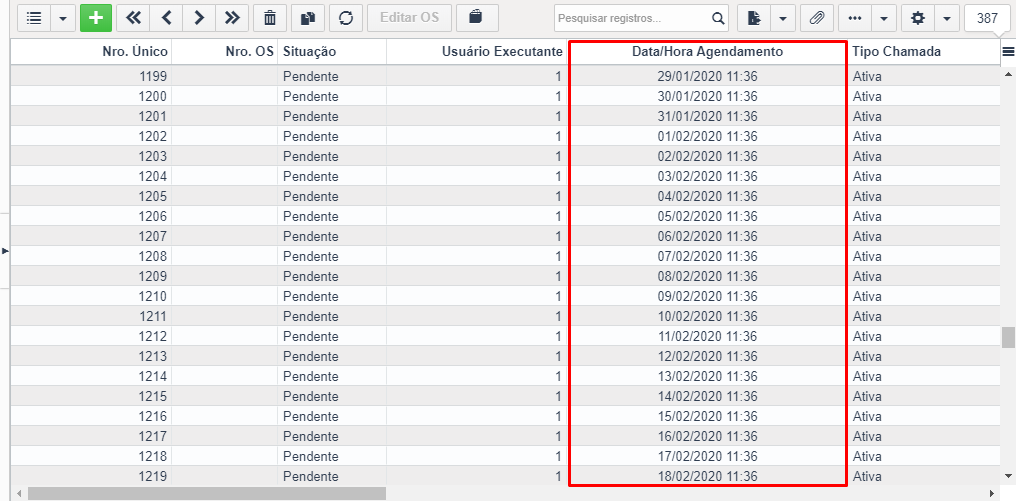Refresh the records list

click(x=346, y=18)
